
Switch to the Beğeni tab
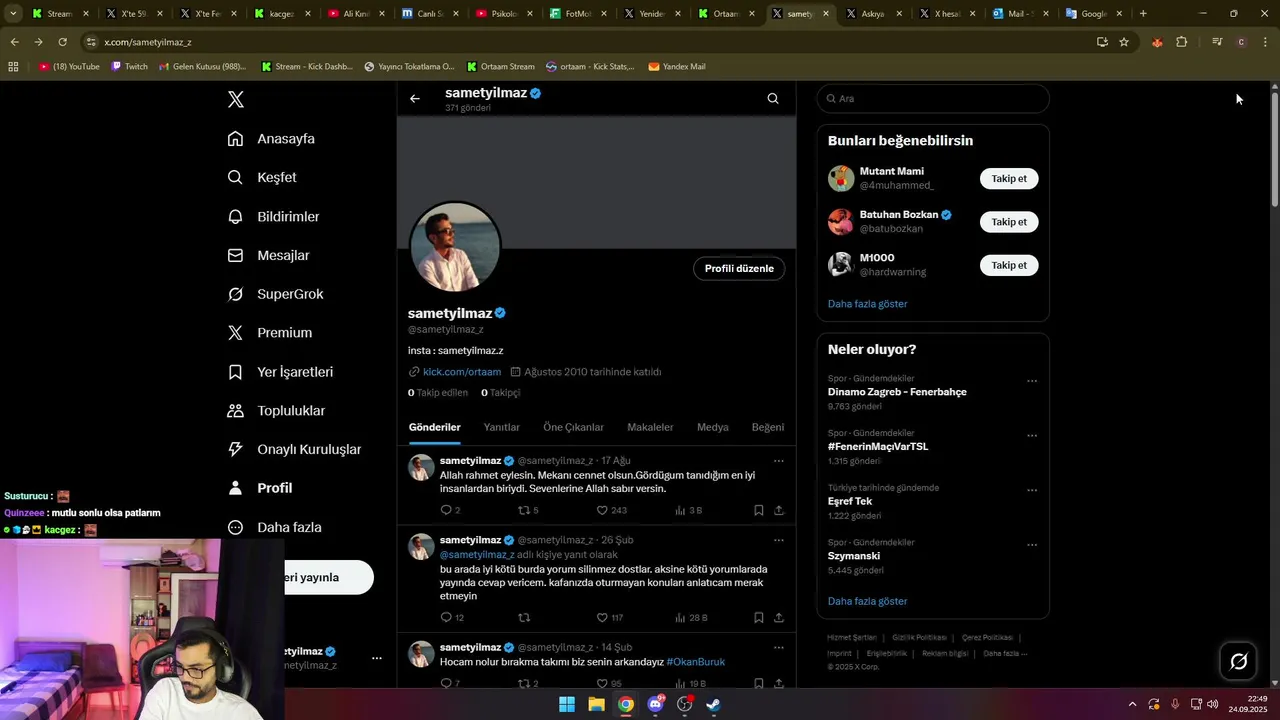(x=768, y=427)
